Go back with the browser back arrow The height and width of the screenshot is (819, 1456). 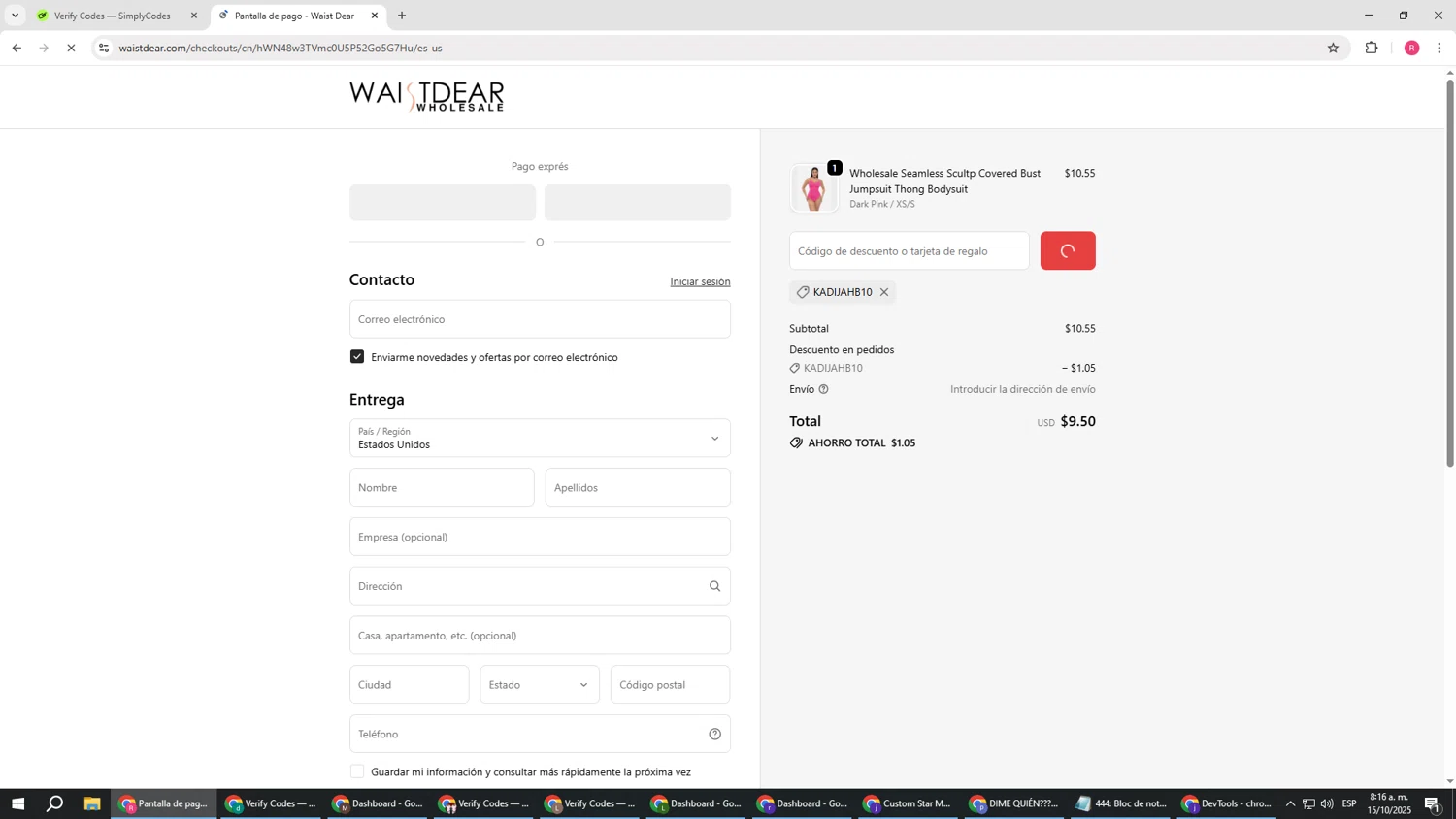pyautogui.click(x=17, y=48)
